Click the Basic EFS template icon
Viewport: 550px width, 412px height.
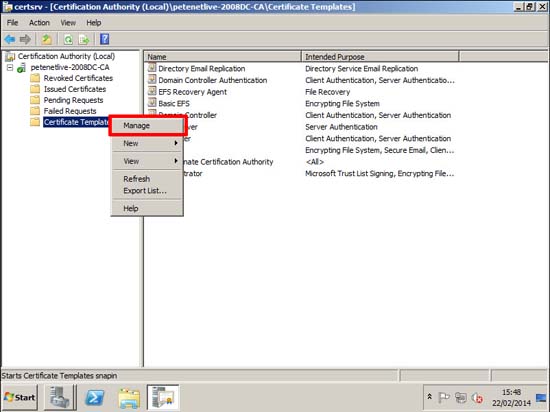[x=152, y=103]
